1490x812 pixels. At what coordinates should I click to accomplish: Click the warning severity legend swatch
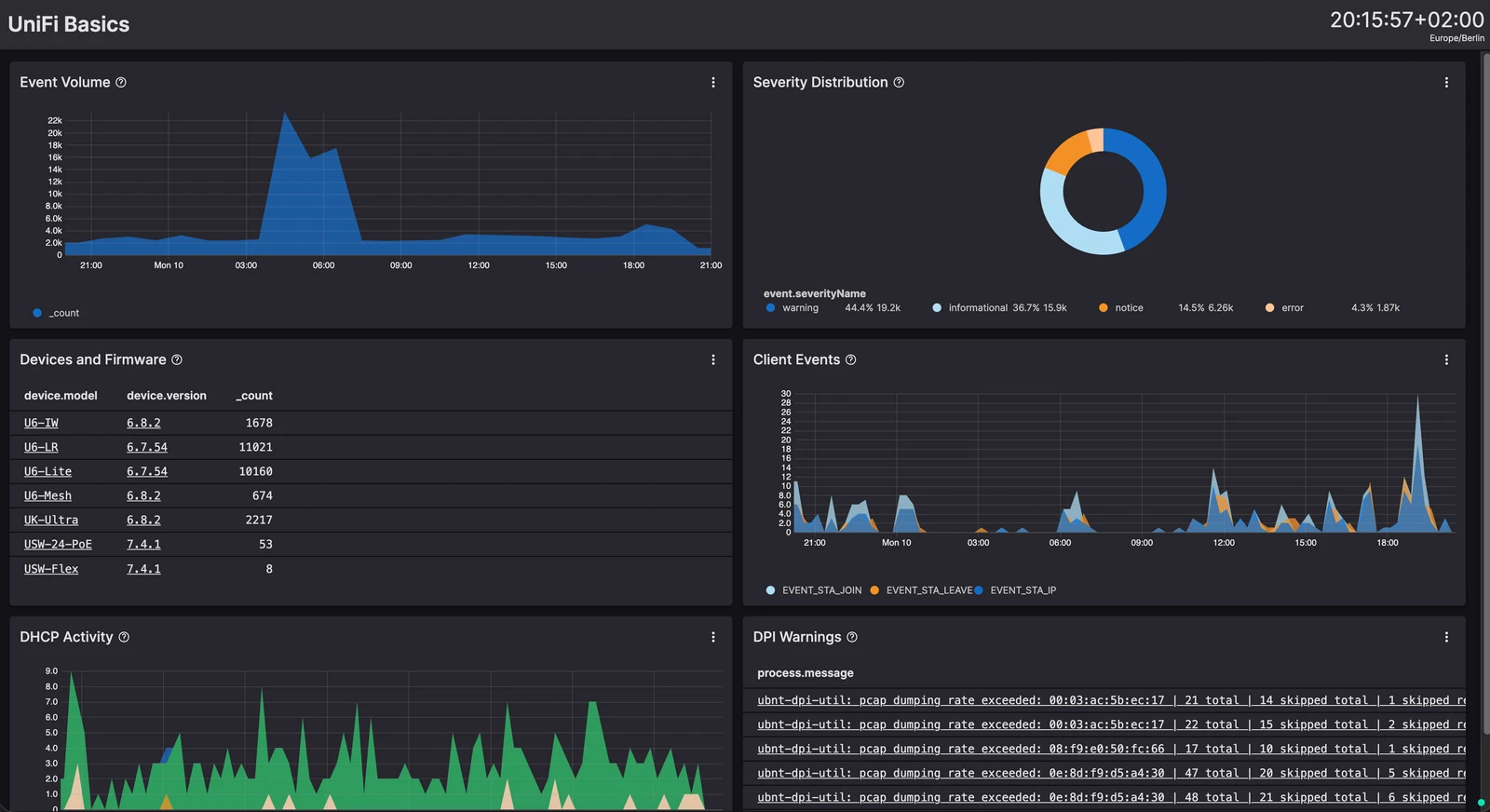[770, 307]
